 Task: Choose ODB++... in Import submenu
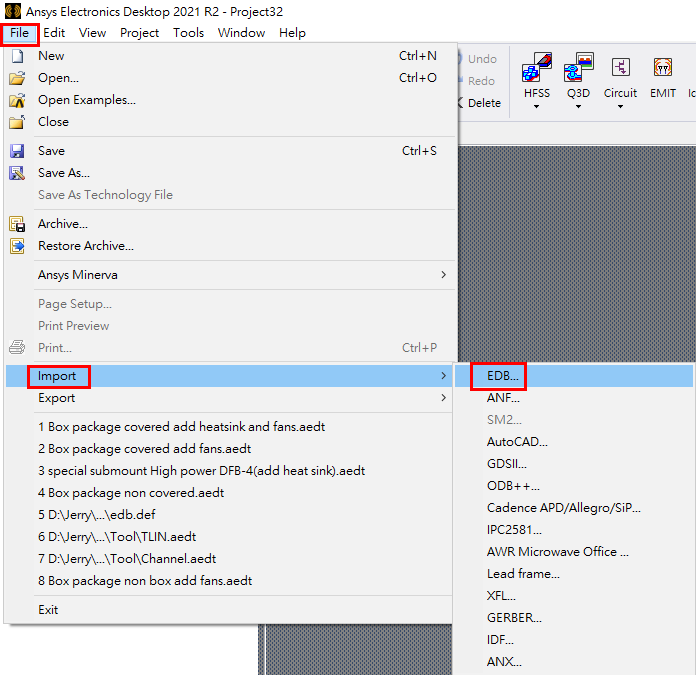[573, 486]
